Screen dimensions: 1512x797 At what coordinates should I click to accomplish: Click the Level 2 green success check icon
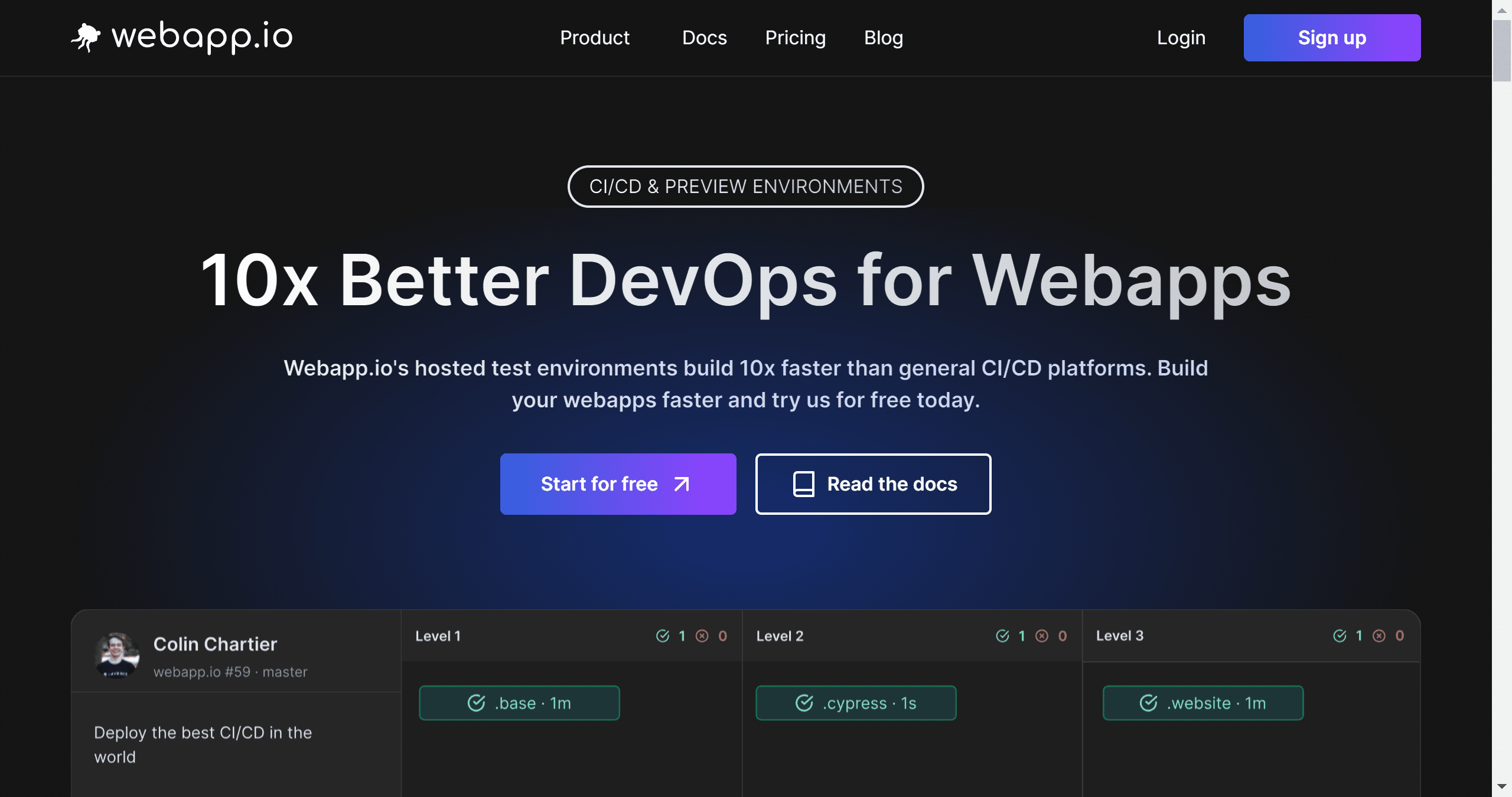1002,636
